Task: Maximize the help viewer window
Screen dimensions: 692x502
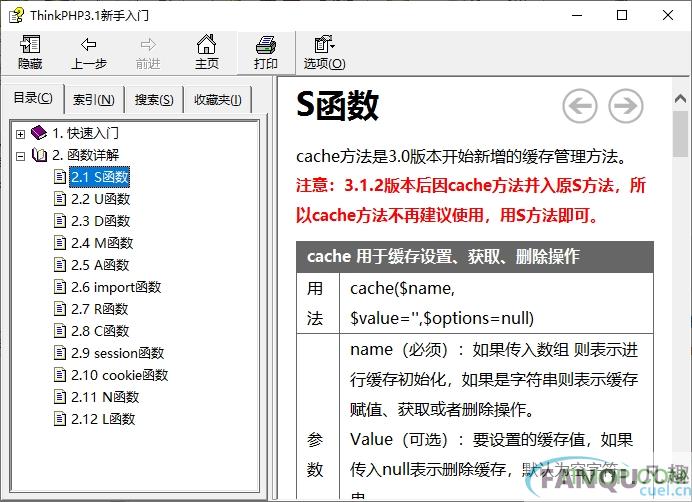Action: (622, 15)
